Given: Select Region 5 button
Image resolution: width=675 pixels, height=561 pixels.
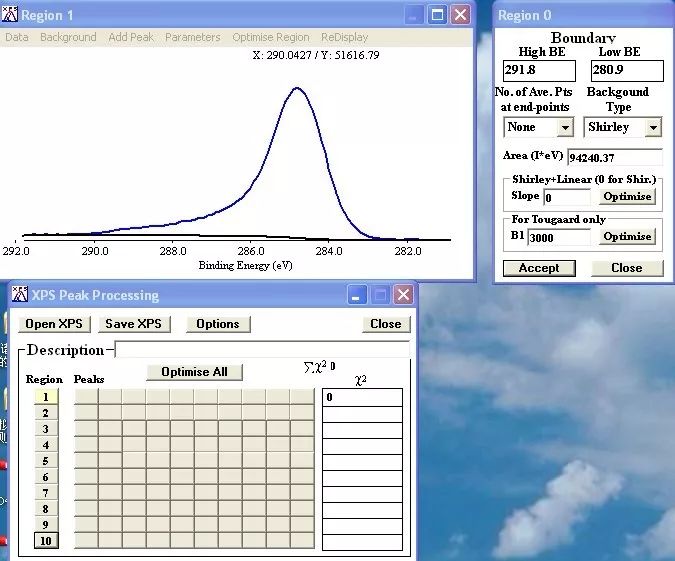Looking at the screenshot, I should pos(46,461).
